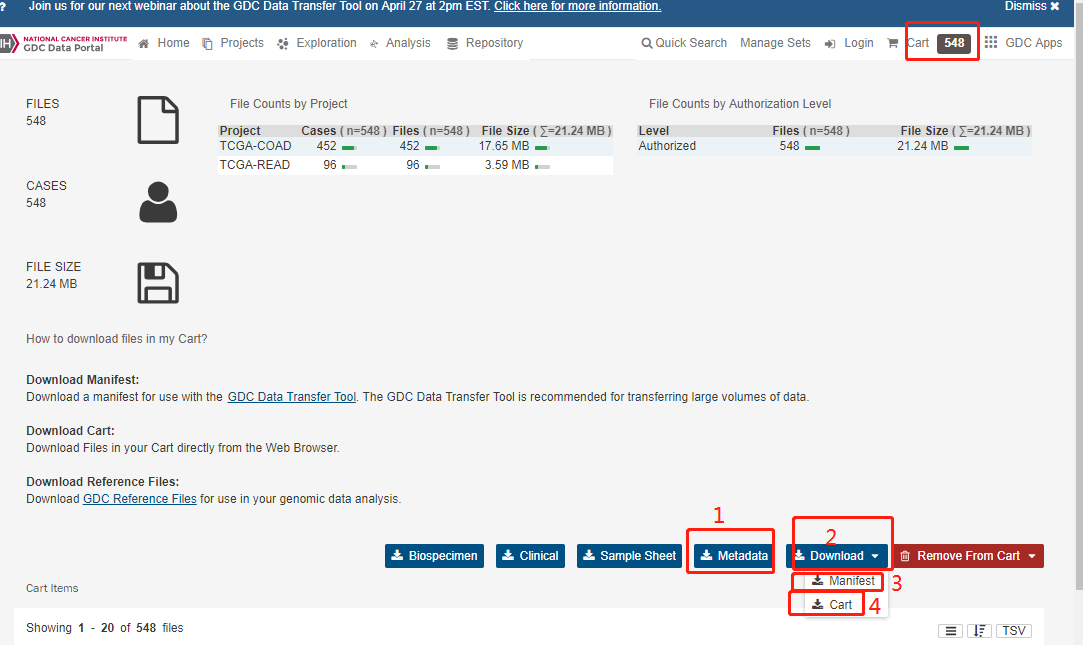Image resolution: width=1083 pixels, height=645 pixels.
Task: Download the Biospecimen data
Action: [434, 556]
